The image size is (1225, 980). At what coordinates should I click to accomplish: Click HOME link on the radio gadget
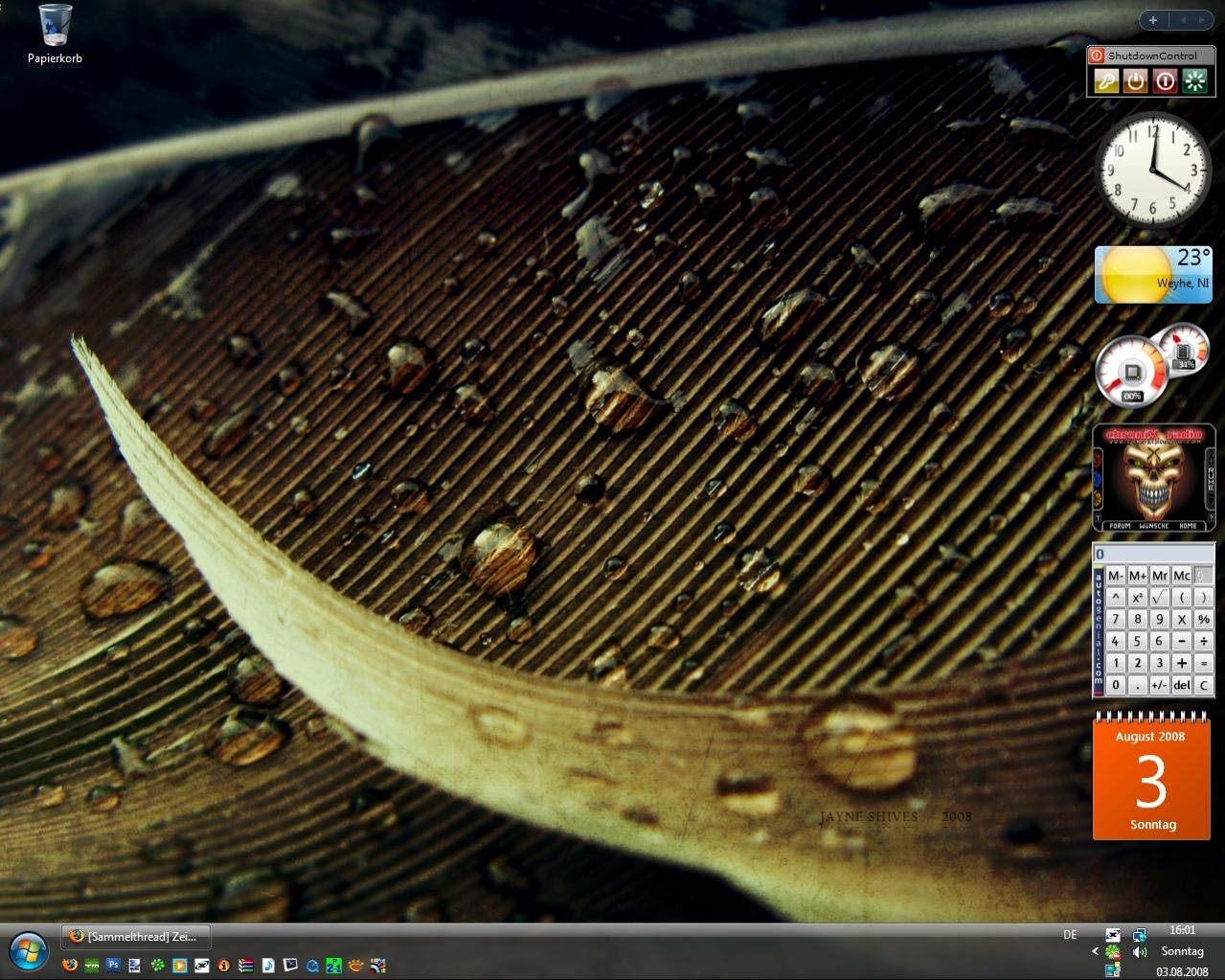tap(1188, 526)
